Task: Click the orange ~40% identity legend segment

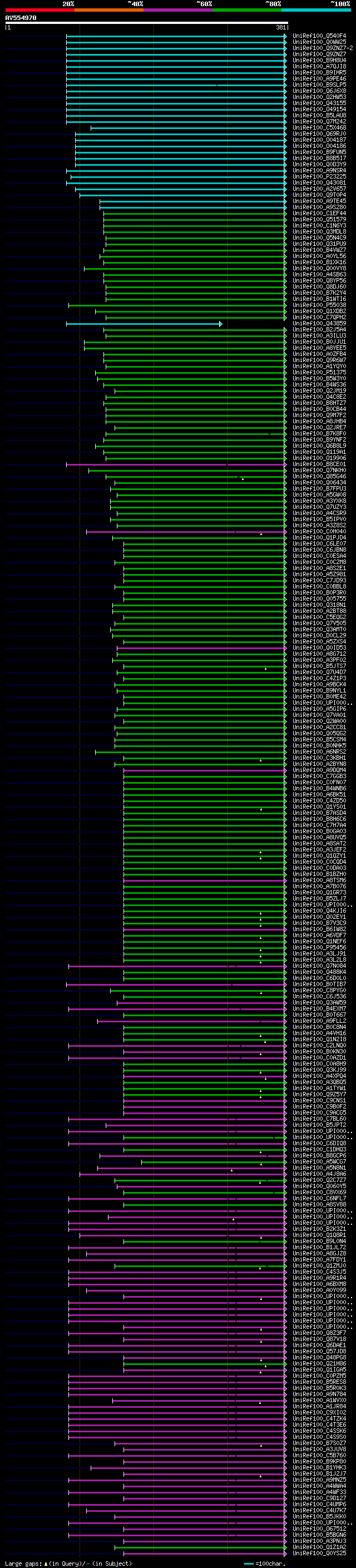Action: point(109,10)
